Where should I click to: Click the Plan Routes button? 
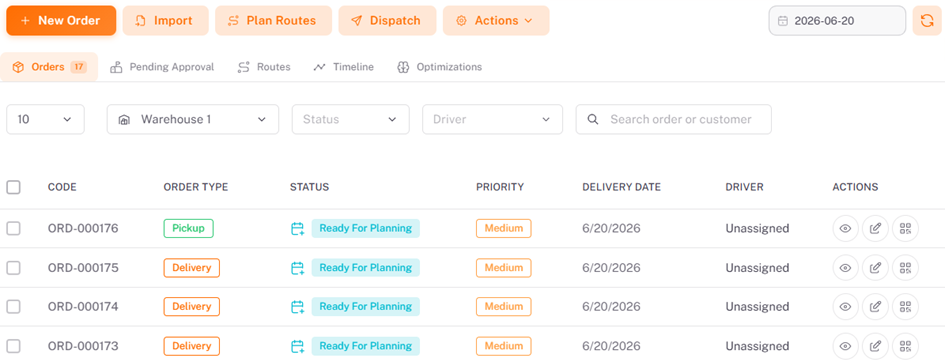(x=273, y=20)
